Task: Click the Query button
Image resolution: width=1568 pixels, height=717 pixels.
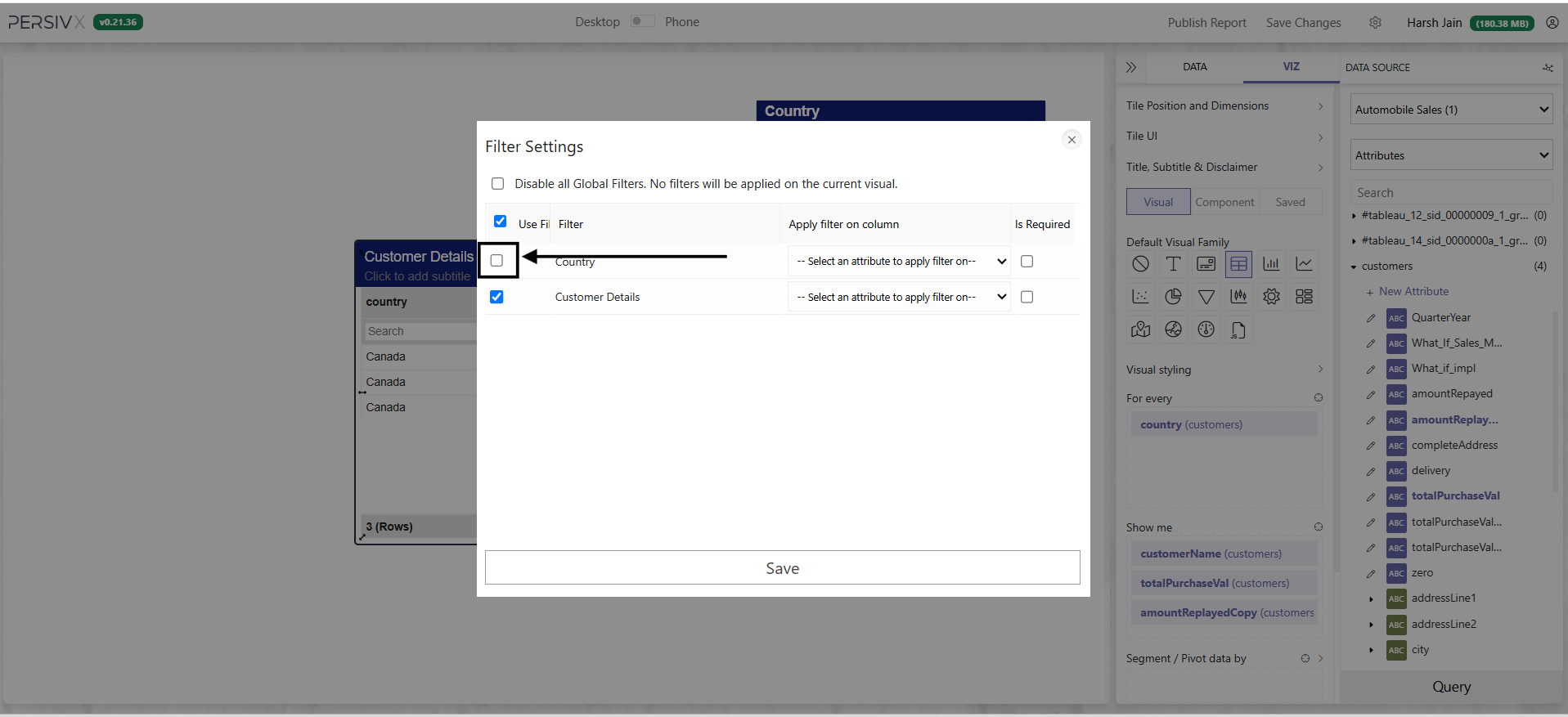Action: (1451, 687)
